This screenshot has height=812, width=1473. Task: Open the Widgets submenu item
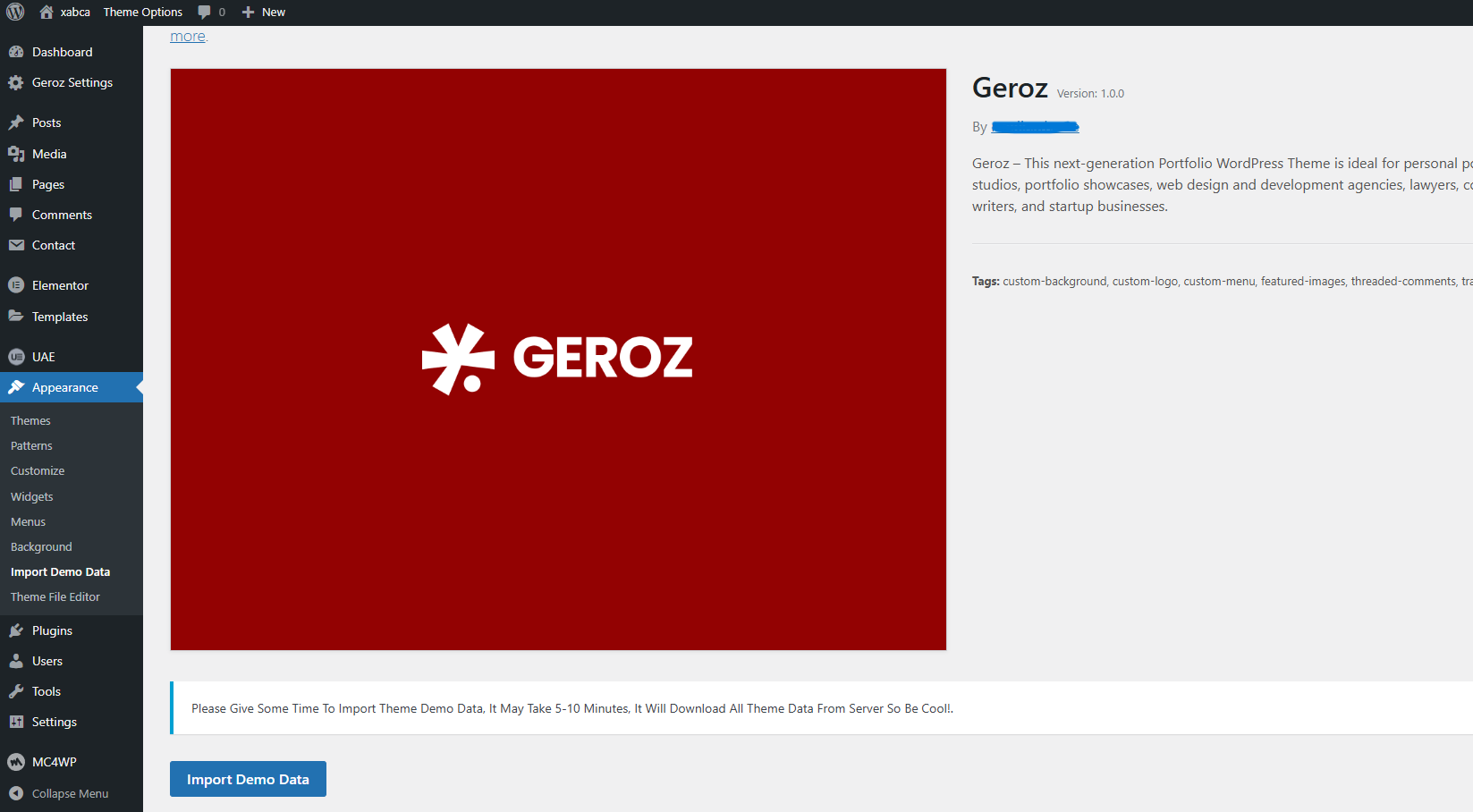coord(32,496)
